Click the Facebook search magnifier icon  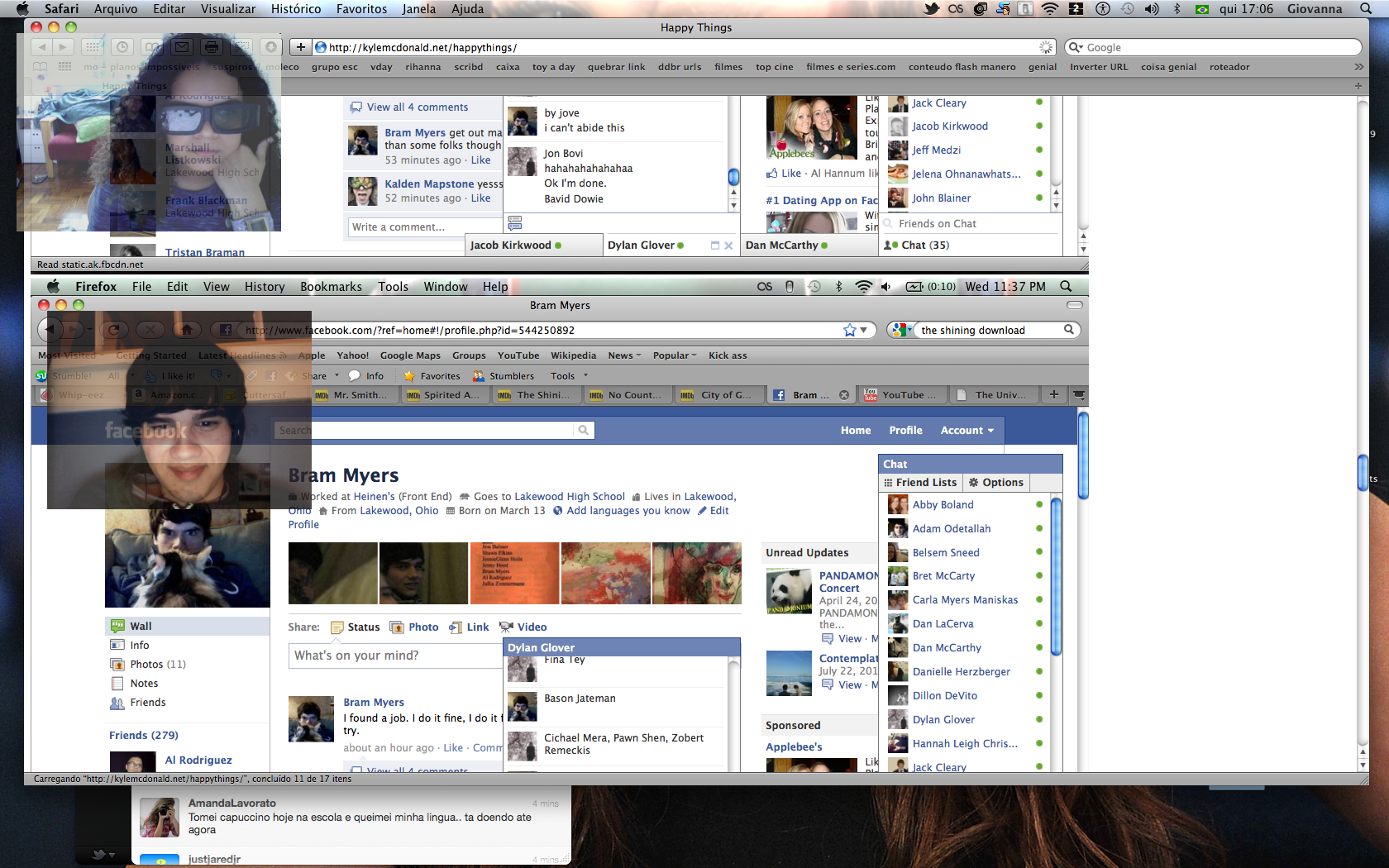(x=584, y=430)
